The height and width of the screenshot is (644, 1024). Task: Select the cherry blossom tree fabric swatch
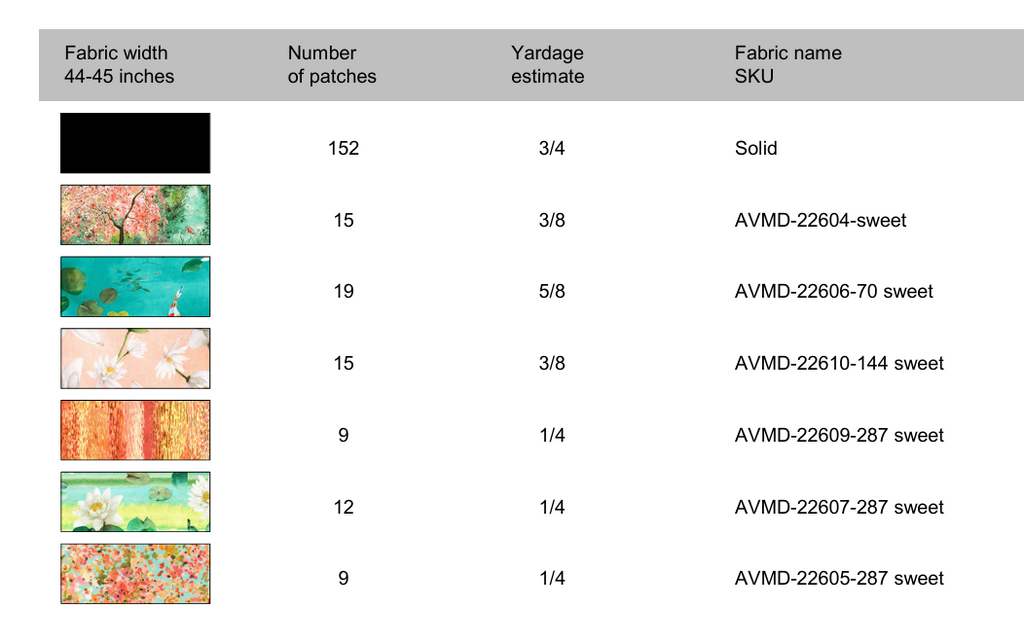click(x=135, y=215)
